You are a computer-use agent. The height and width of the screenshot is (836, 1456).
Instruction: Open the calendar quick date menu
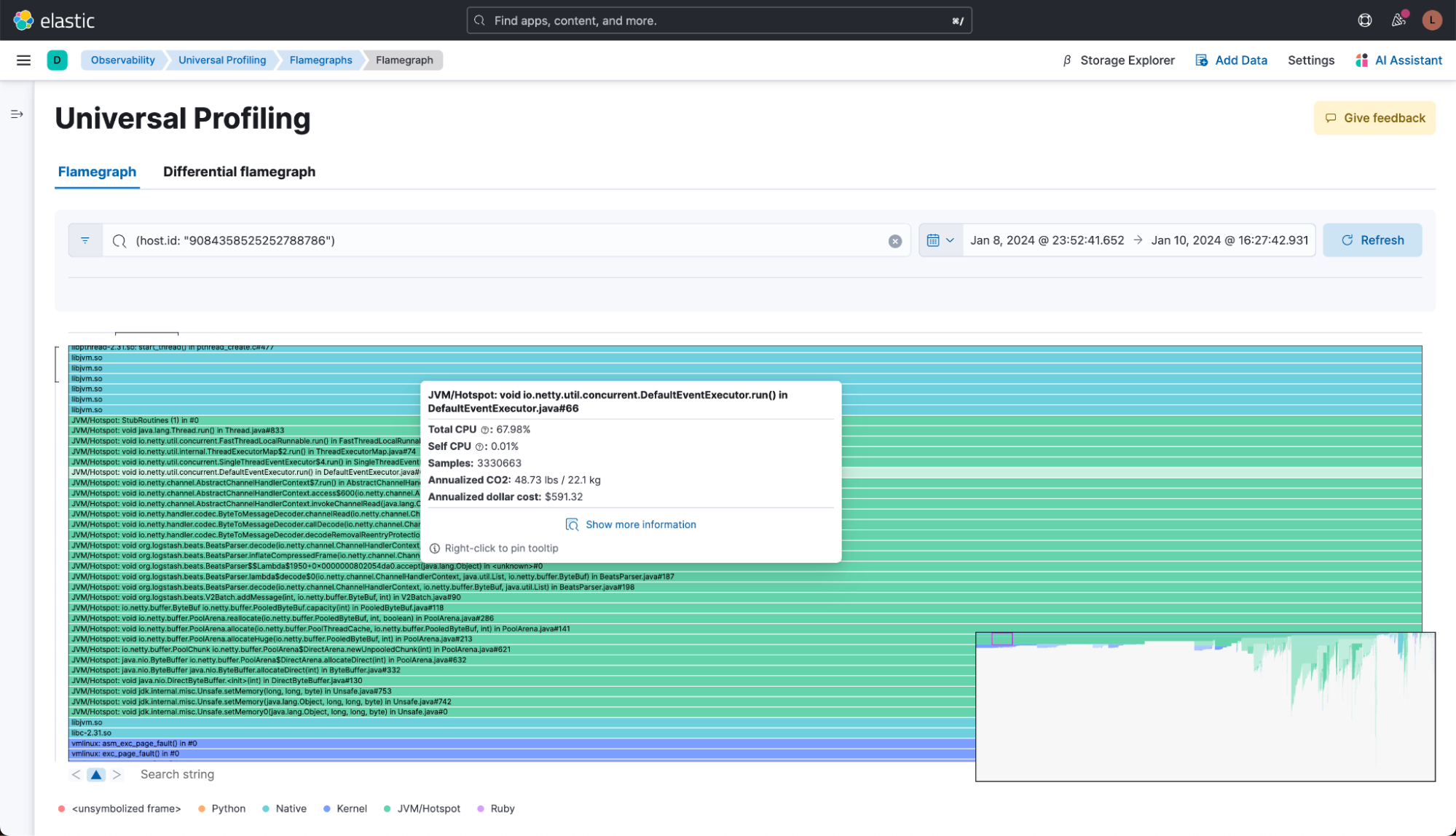click(x=940, y=240)
